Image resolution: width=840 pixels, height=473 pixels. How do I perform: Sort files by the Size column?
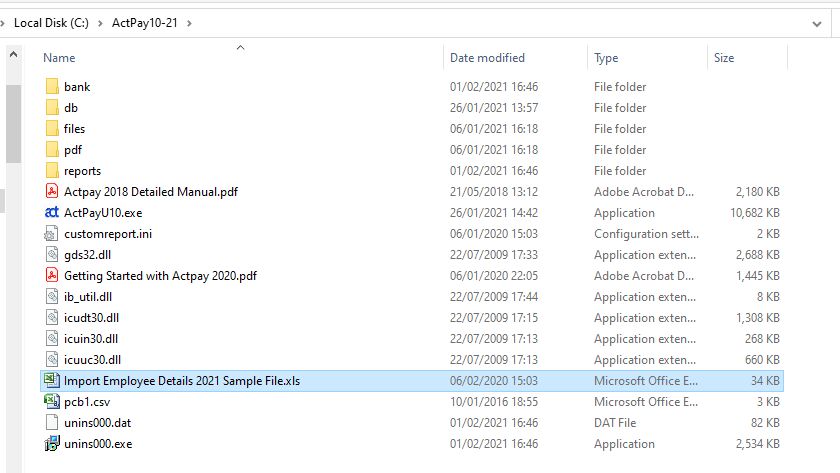click(724, 58)
